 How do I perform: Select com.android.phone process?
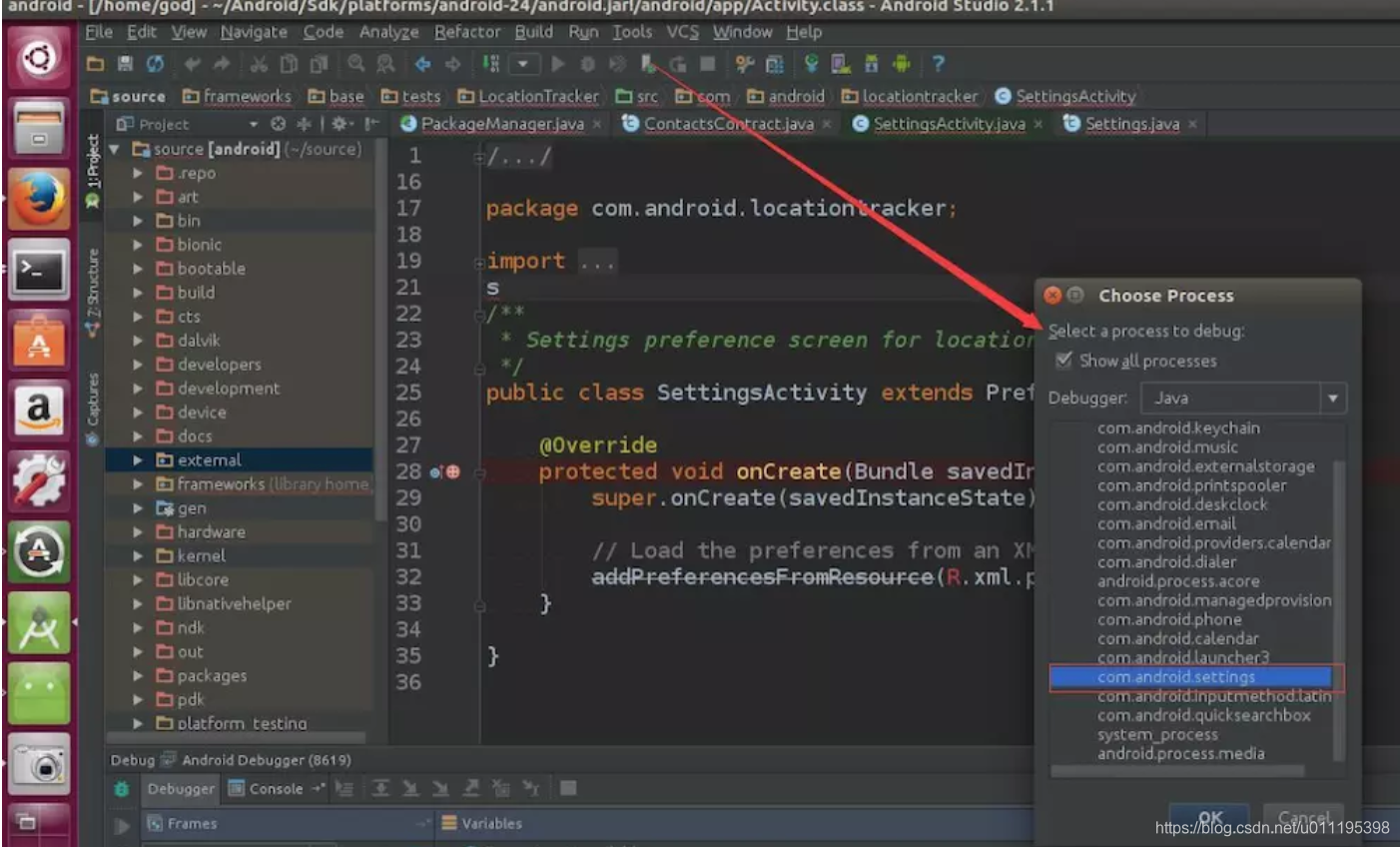[x=1169, y=619]
